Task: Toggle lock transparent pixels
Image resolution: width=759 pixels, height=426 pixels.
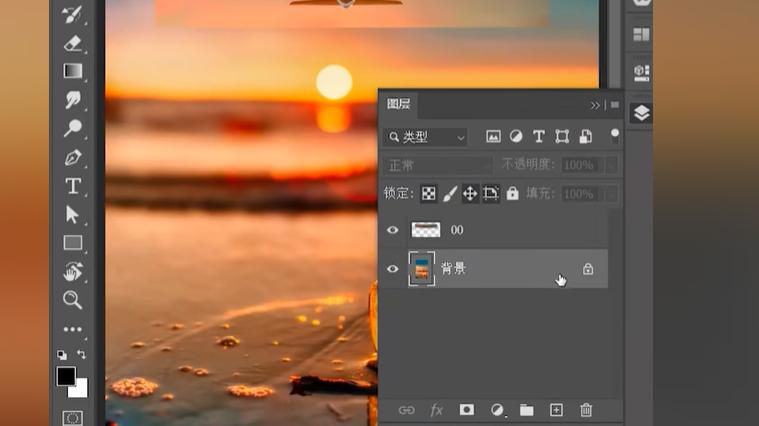Action: 428,194
